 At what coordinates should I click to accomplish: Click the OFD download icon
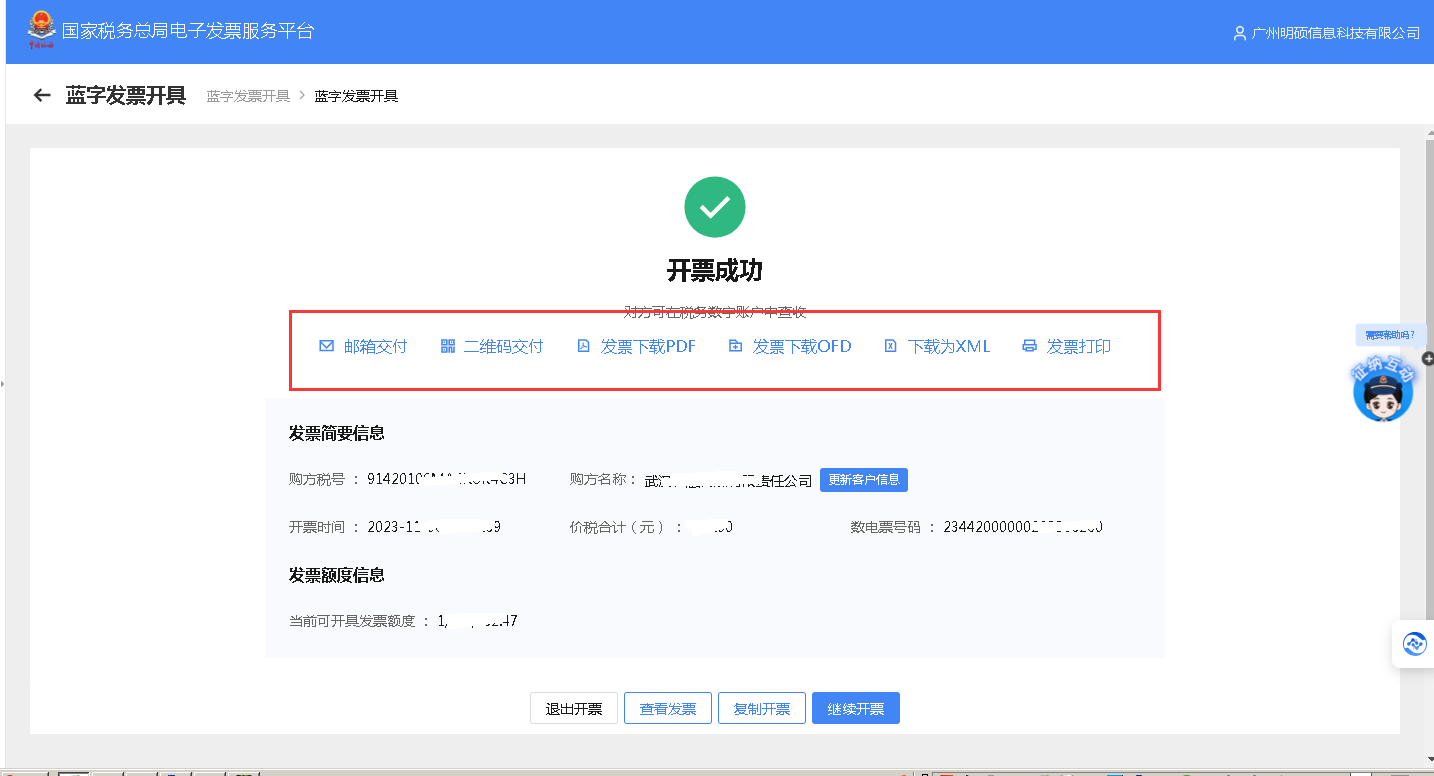(x=735, y=347)
